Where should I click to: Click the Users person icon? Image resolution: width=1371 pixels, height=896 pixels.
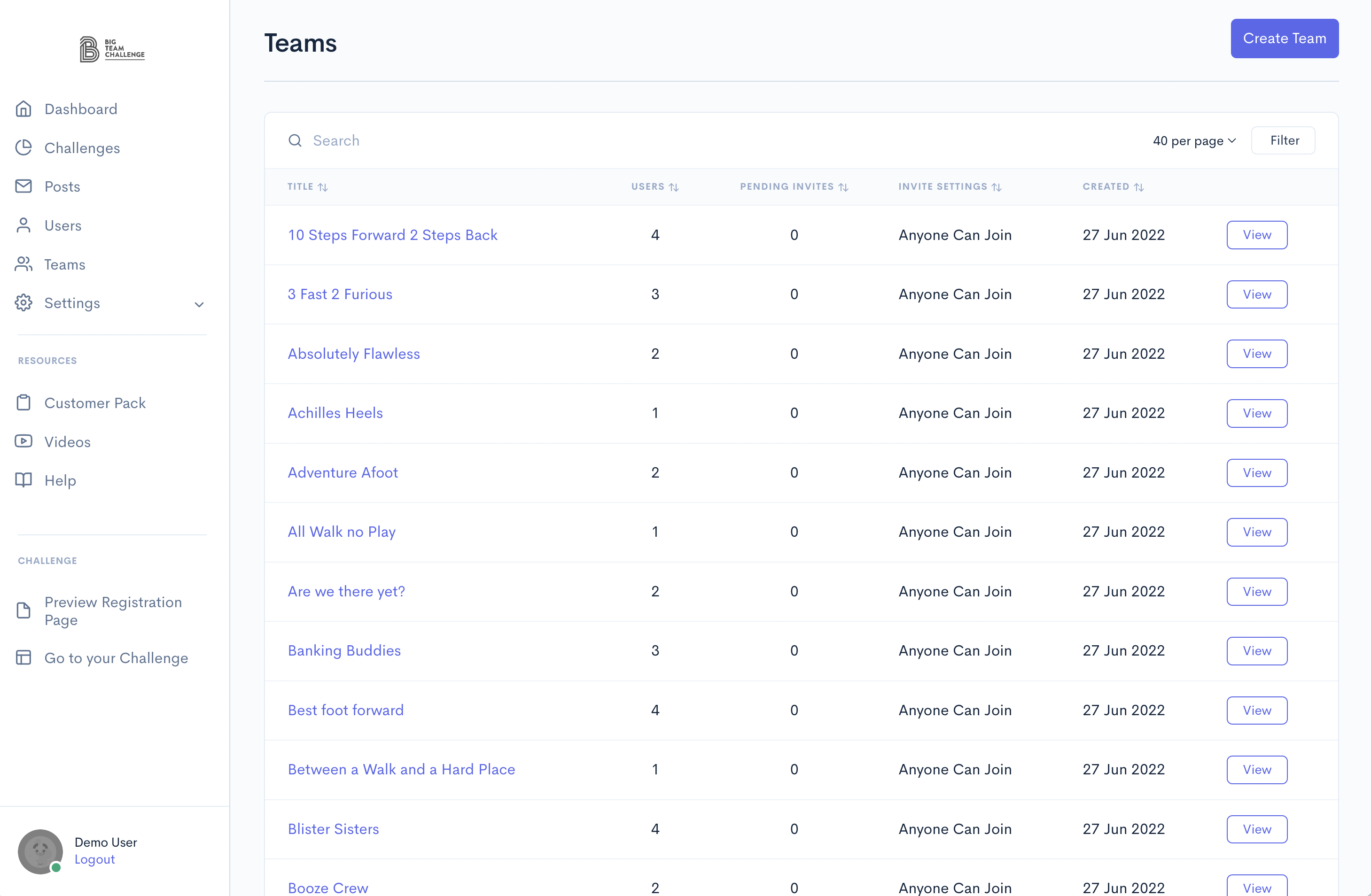23,225
